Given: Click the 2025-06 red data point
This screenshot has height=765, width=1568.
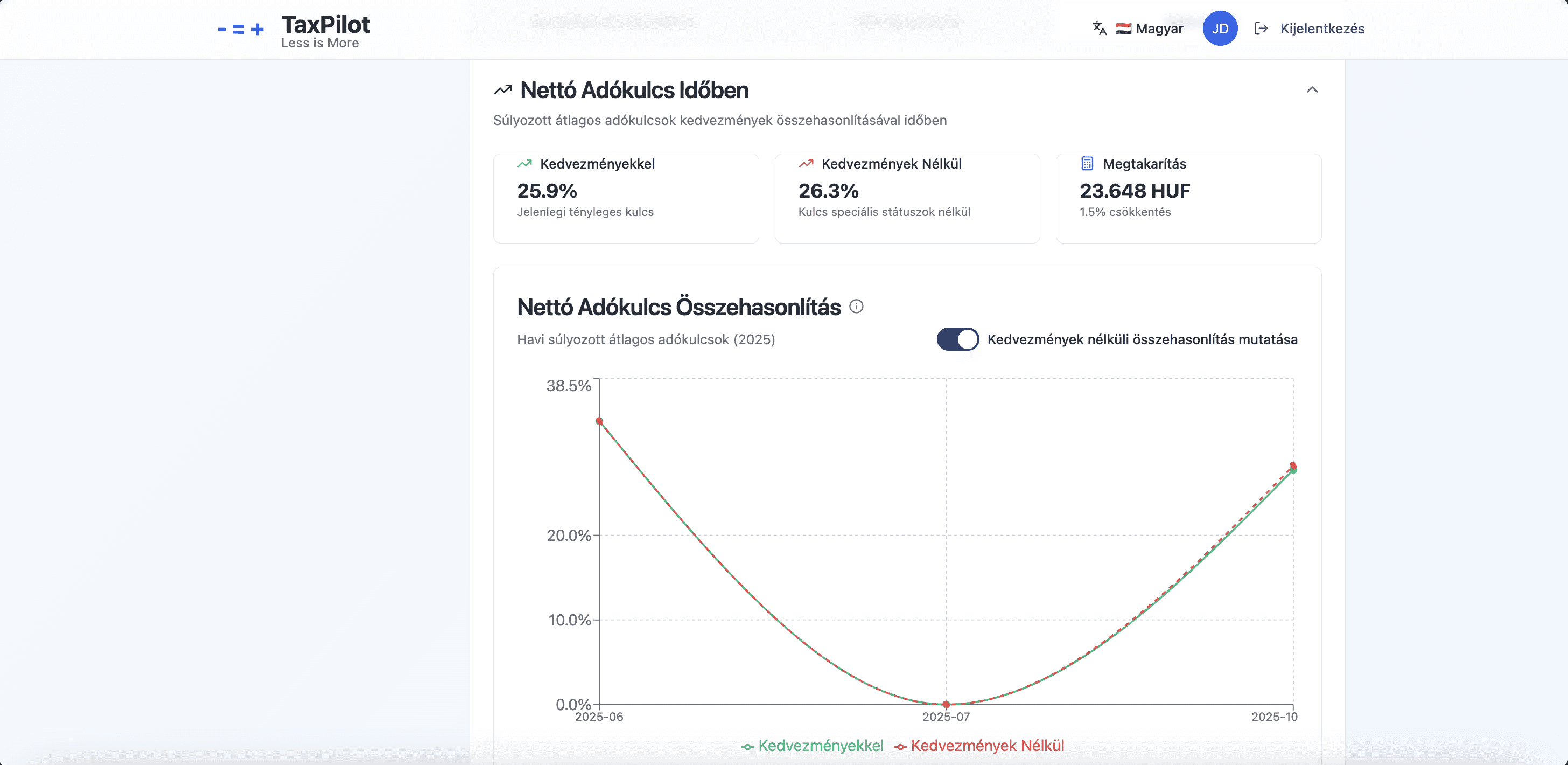Looking at the screenshot, I should [599, 421].
